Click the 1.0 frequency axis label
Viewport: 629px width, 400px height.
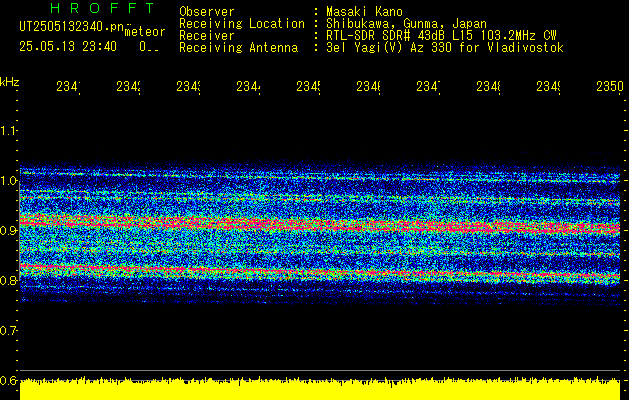pyautogui.click(x=8, y=181)
